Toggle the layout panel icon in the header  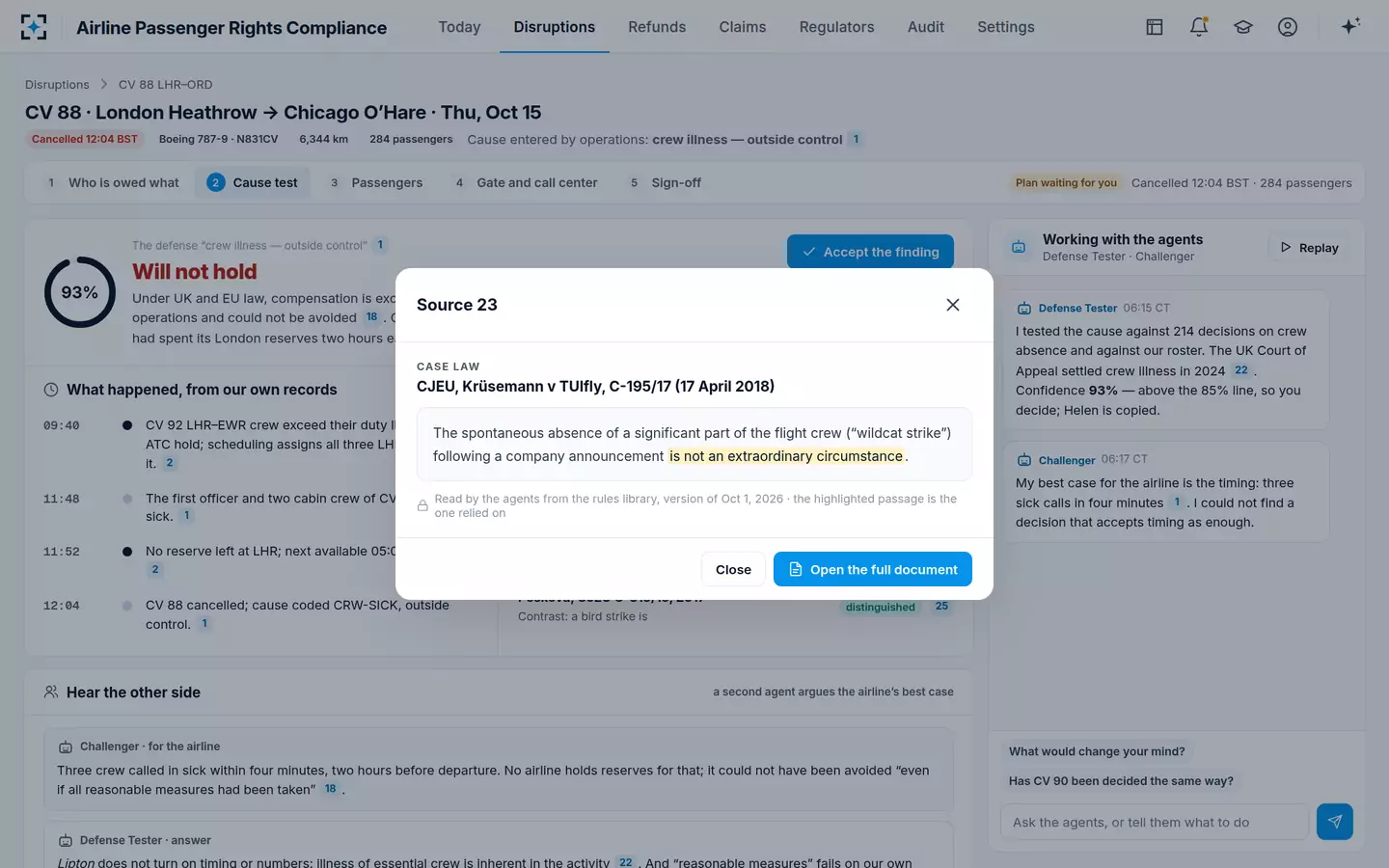coord(1155,27)
